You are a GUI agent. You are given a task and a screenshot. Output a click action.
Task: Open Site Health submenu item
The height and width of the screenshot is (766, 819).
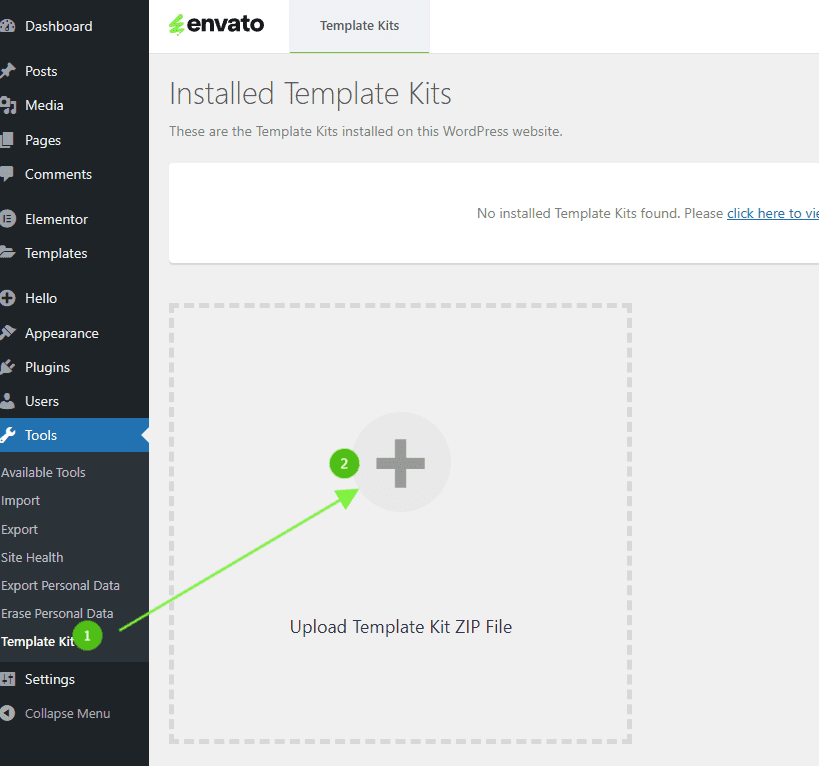click(32, 557)
